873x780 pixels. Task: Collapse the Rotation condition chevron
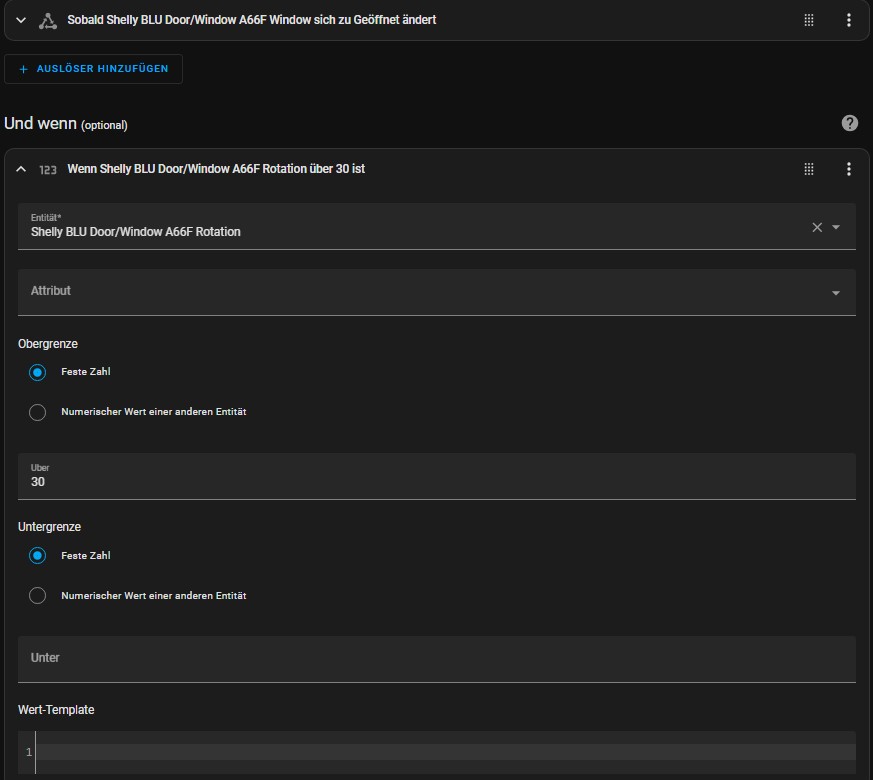(x=21, y=169)
